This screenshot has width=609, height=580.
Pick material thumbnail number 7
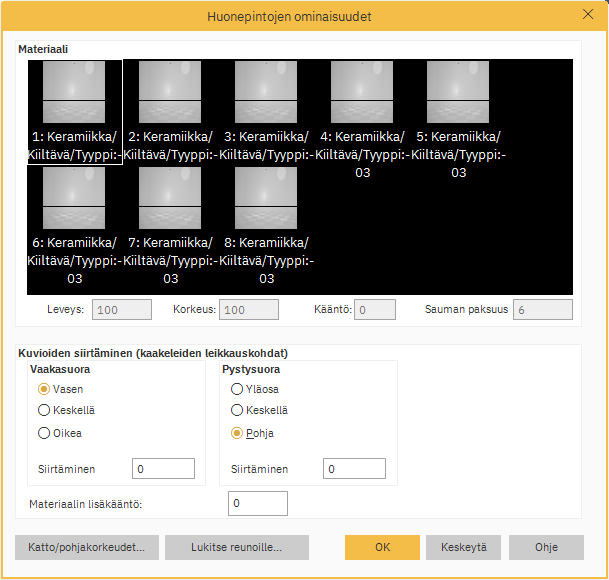(x=170, y=199)
